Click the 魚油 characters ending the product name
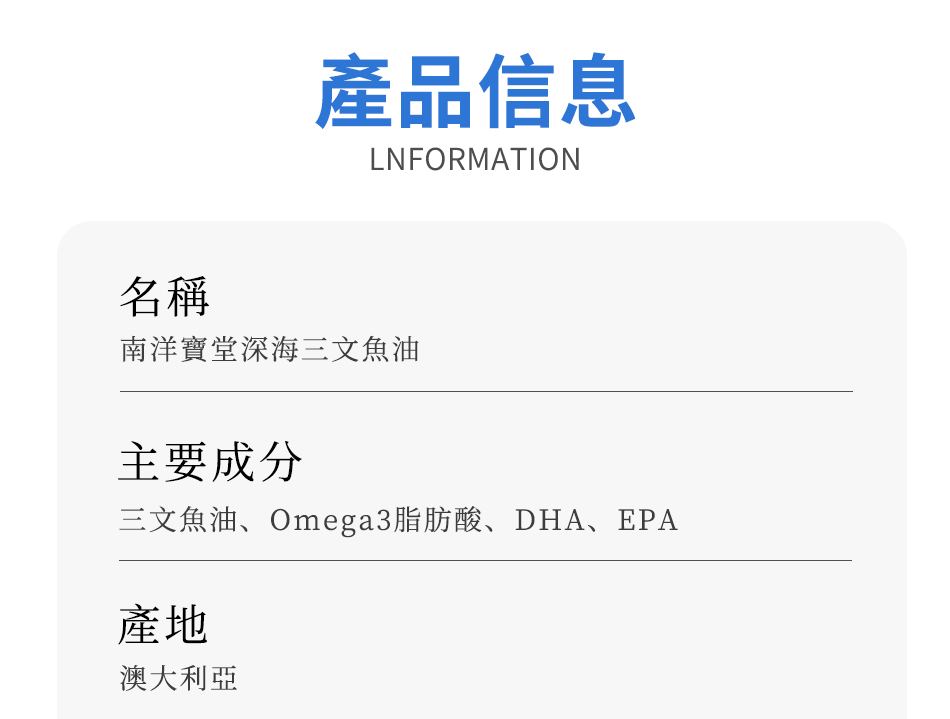This screenshot has width=950, height=719. pyautogui.click(x=389, y=350)
